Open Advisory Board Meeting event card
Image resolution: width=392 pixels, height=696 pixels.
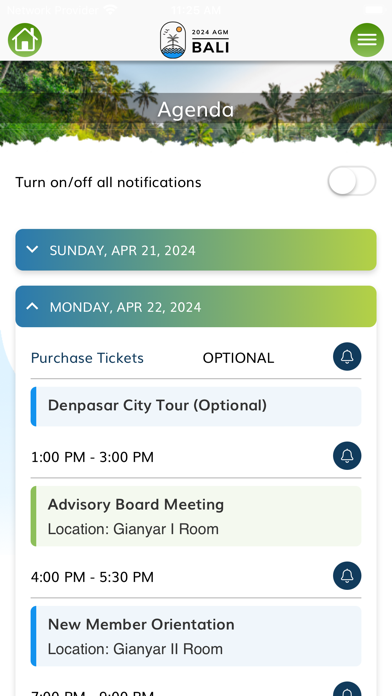click(196, 516)
